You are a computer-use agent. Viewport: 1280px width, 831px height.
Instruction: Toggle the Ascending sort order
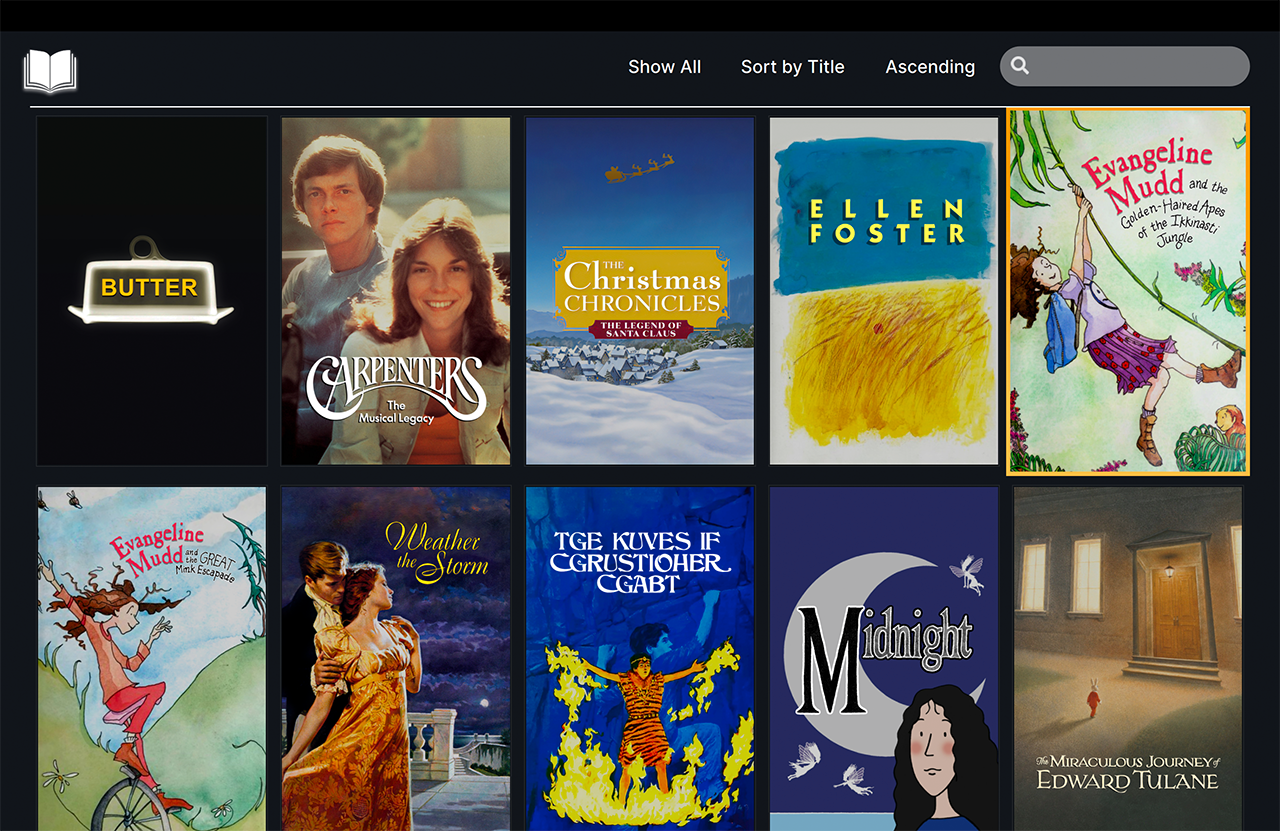pyautogui.click(x=930, y=67)
